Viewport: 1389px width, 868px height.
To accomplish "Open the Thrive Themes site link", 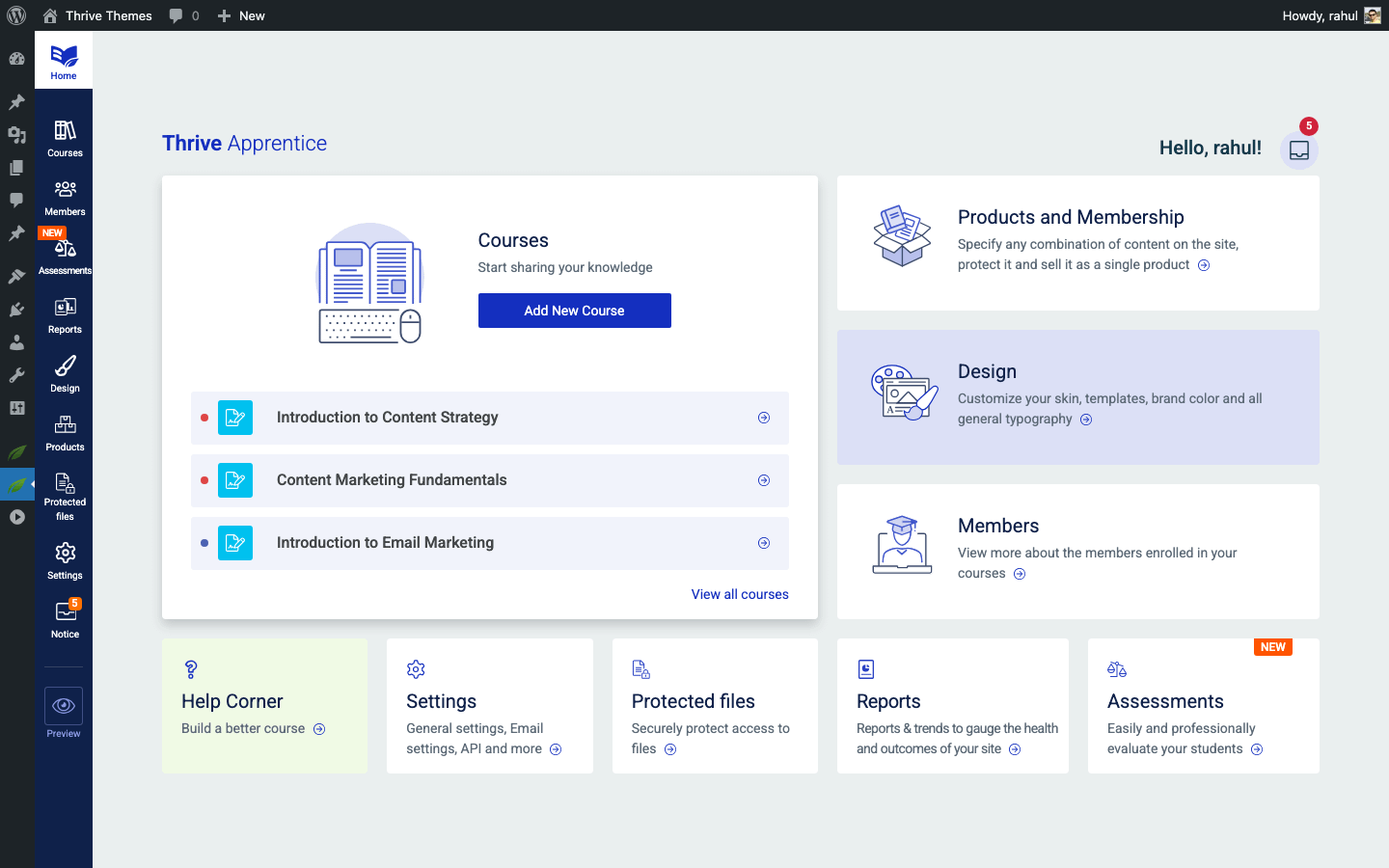I will pos(97,15).
